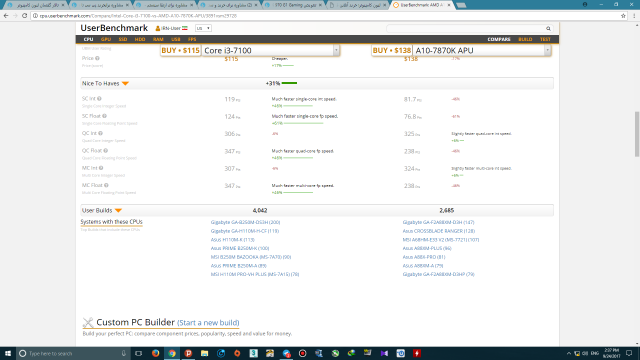
Task: Open MSI H110M PRO-VH PLUS build link
Action: [255, 274]
